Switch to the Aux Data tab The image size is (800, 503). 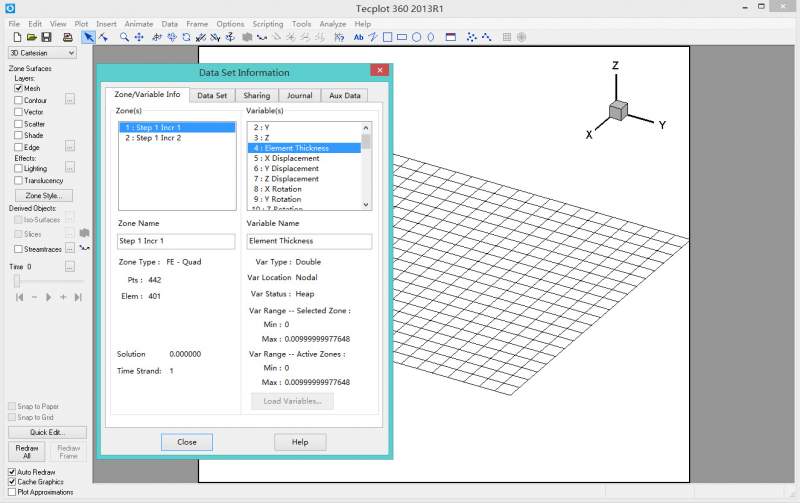coord(343,95)
